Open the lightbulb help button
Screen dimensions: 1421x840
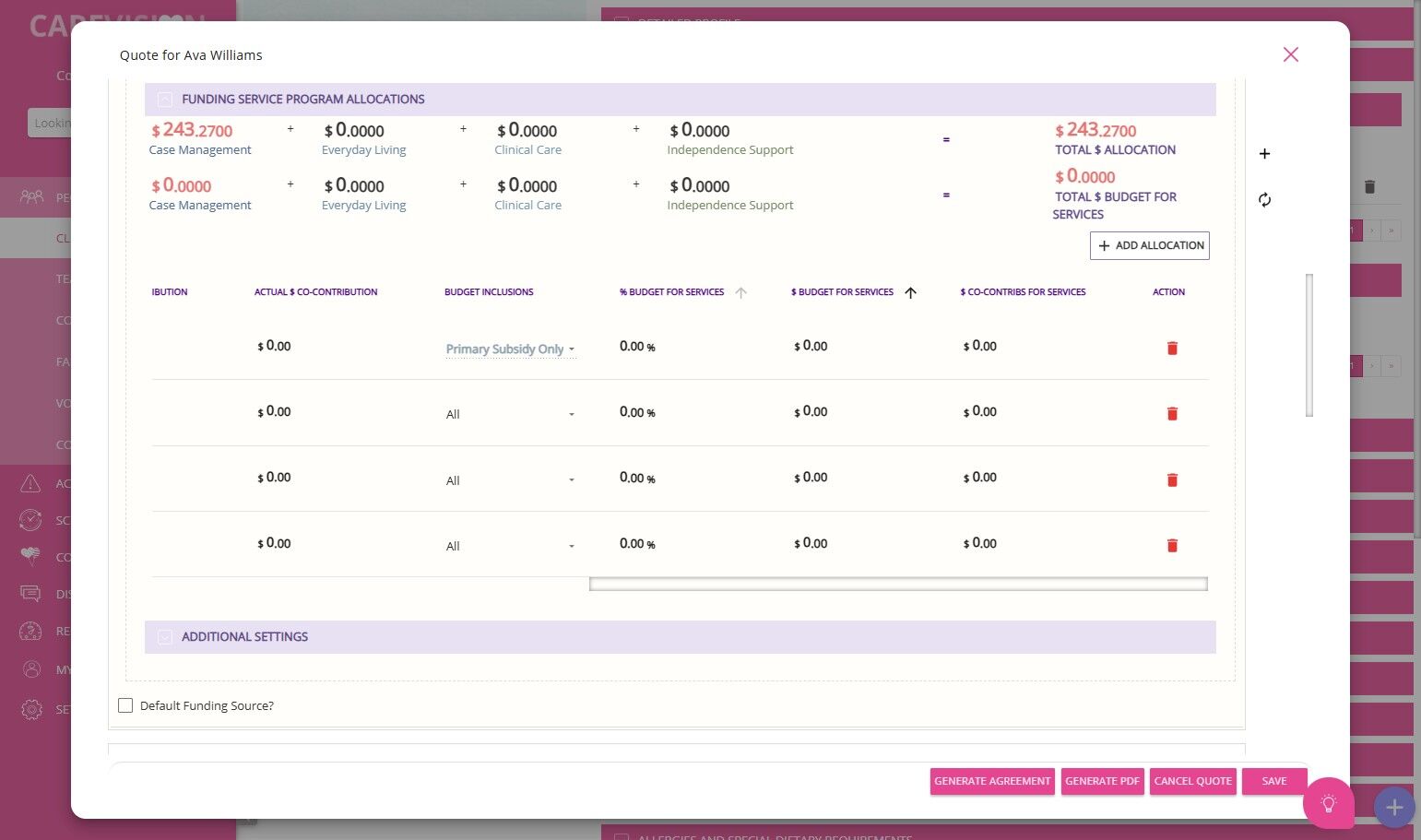pyautogui.click(x=1328, y=803)
